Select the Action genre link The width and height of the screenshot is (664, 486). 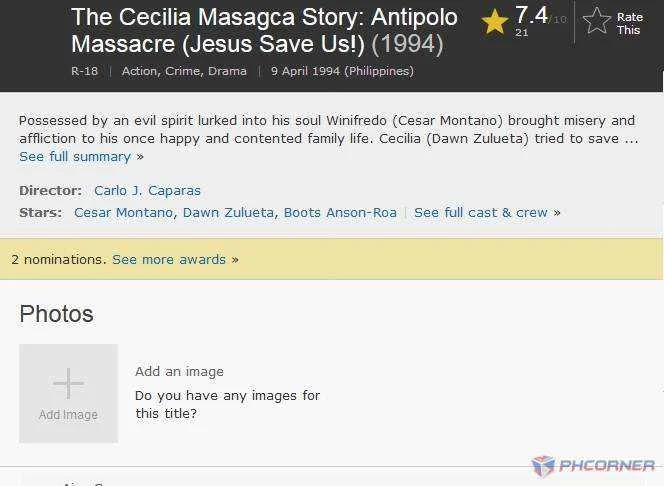pyautogui.click(x=140, y=71)
